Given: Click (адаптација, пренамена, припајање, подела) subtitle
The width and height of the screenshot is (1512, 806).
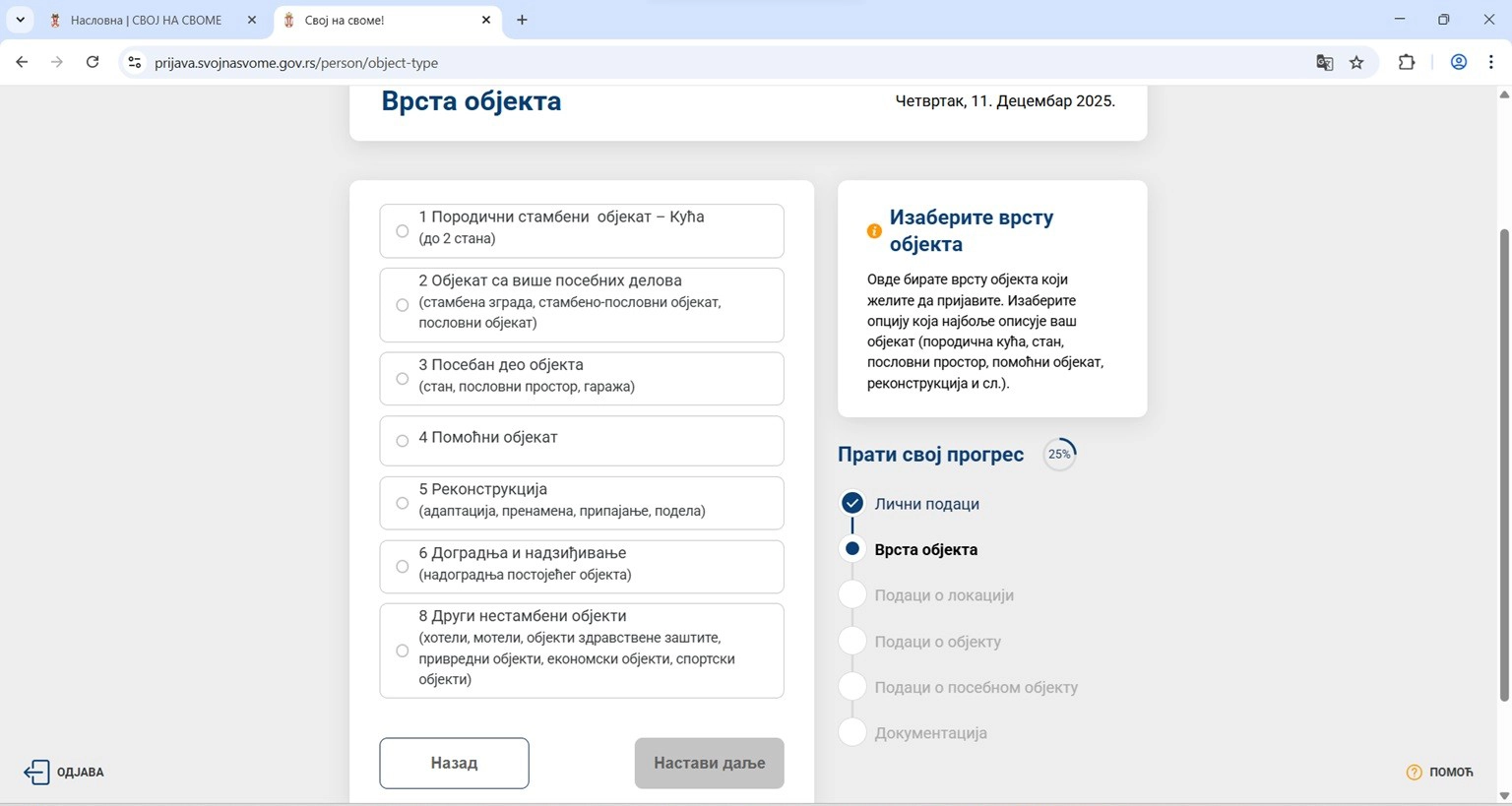Looking at the screenshot, I should 562,511.
